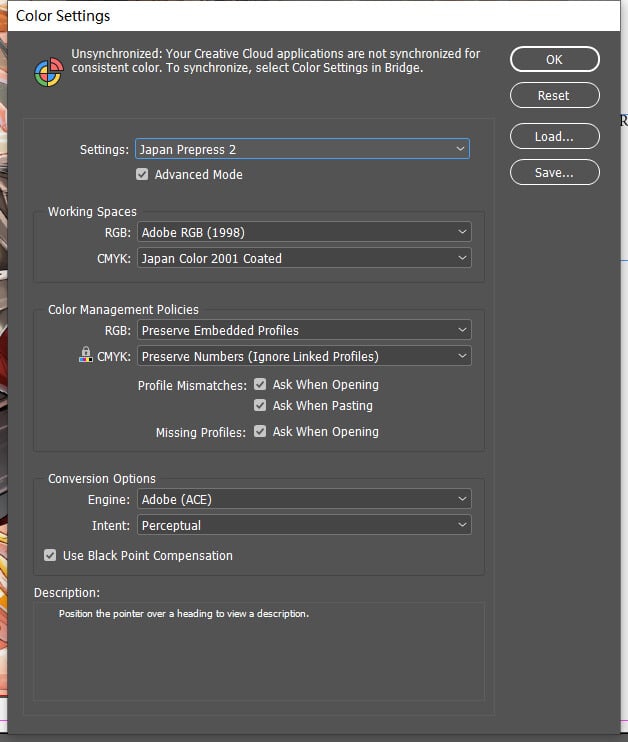This screenshot has width=628, height=742.
Task: Click the Color Management Policies heading
Action: 124,309
